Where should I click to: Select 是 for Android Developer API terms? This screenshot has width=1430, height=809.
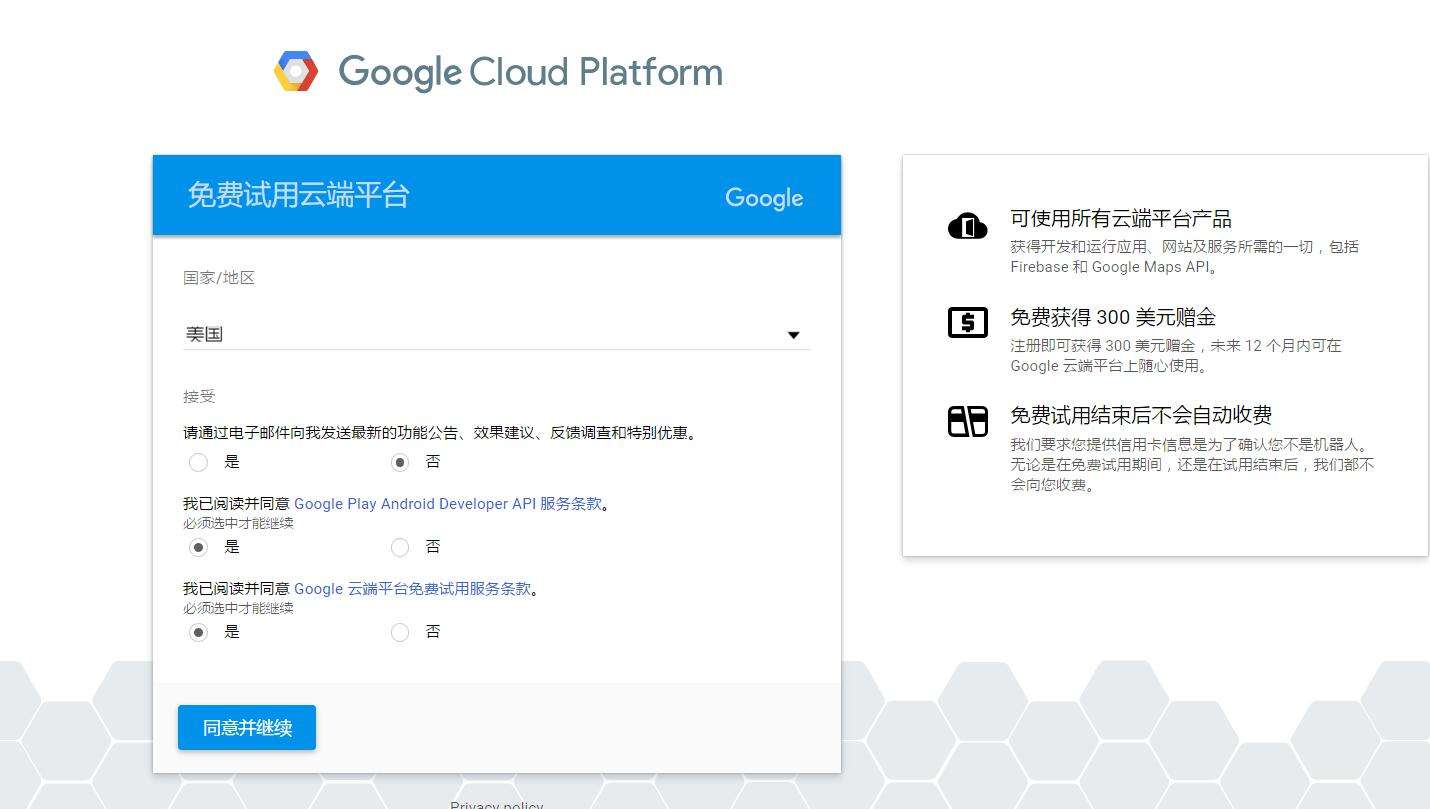199,547
